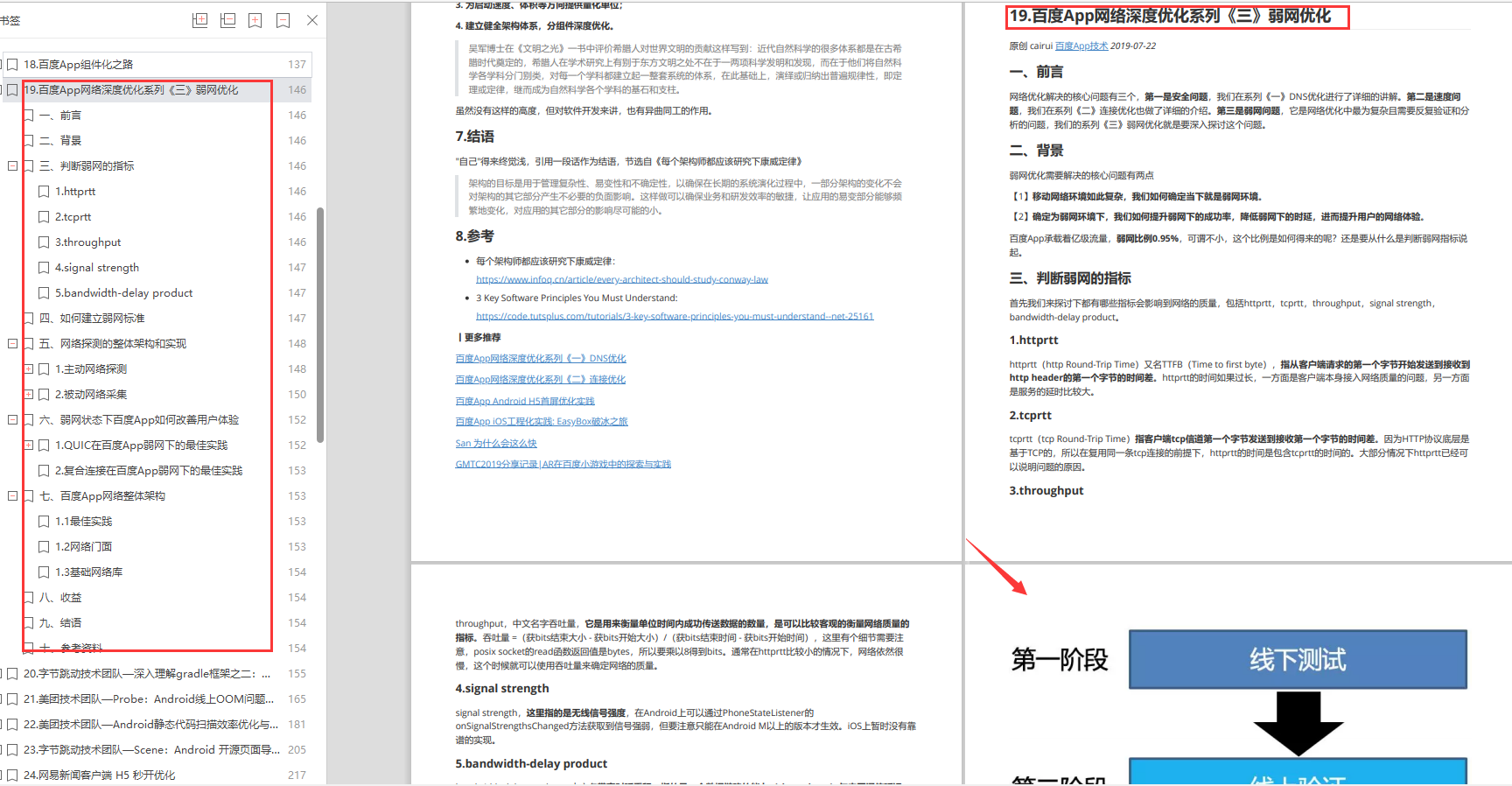The height and width of the screenshot is (786, 1512).
Task: Click the bookmark icon beside 23.字节跳动 Scene
Action: 12,750
